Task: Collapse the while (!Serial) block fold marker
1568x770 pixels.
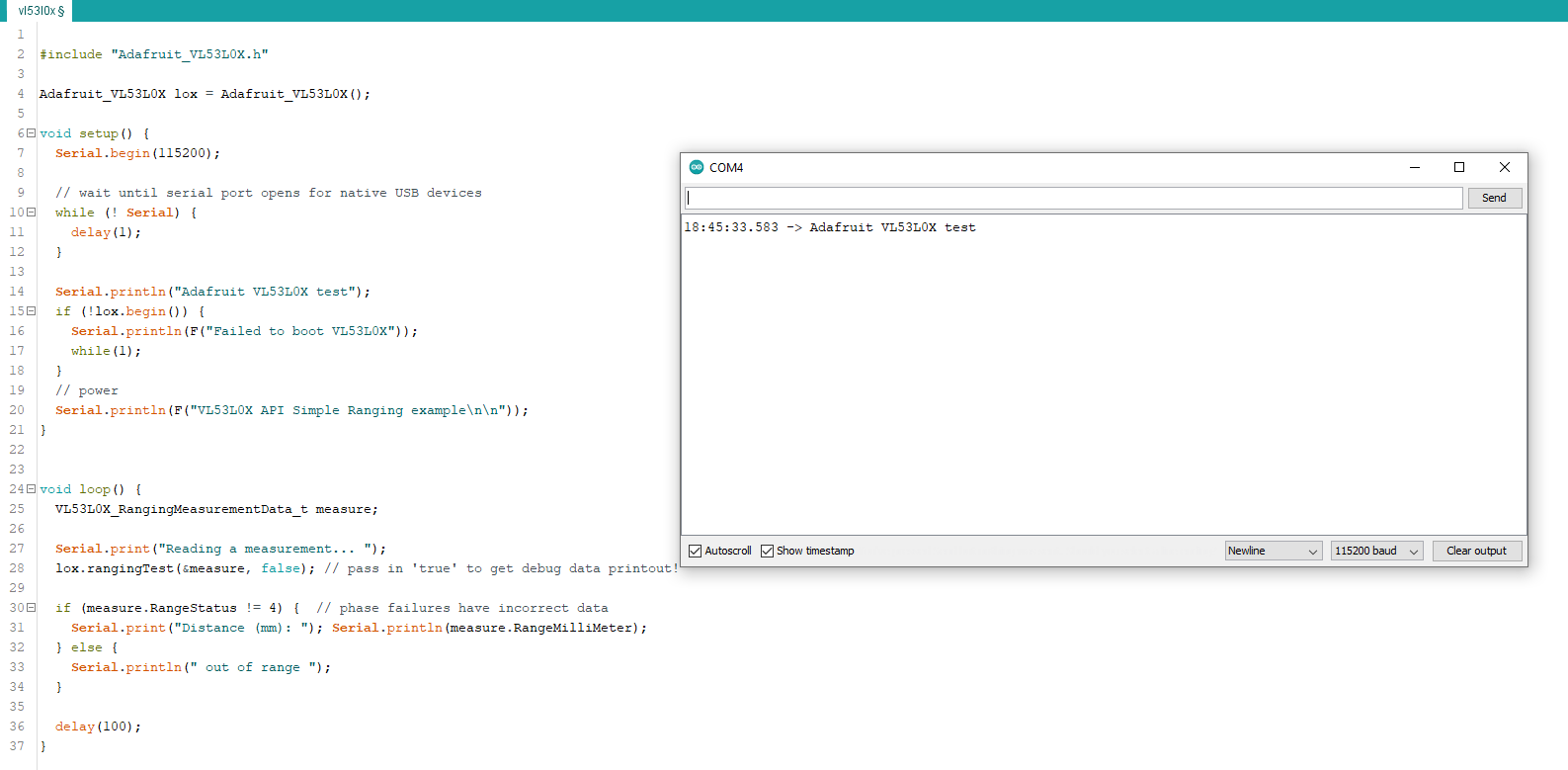Action: click(x=31, y=213)
